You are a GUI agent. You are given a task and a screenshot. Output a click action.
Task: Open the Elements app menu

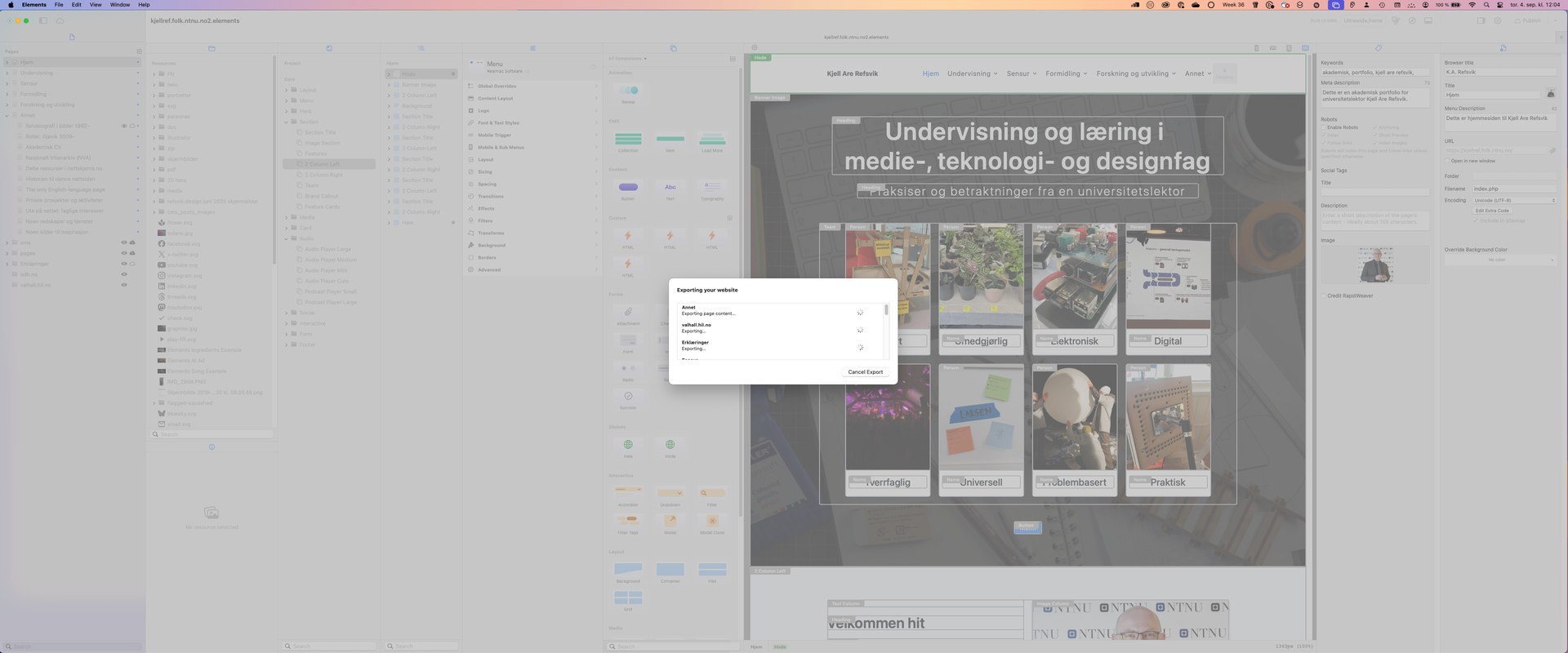coord(33,5)
